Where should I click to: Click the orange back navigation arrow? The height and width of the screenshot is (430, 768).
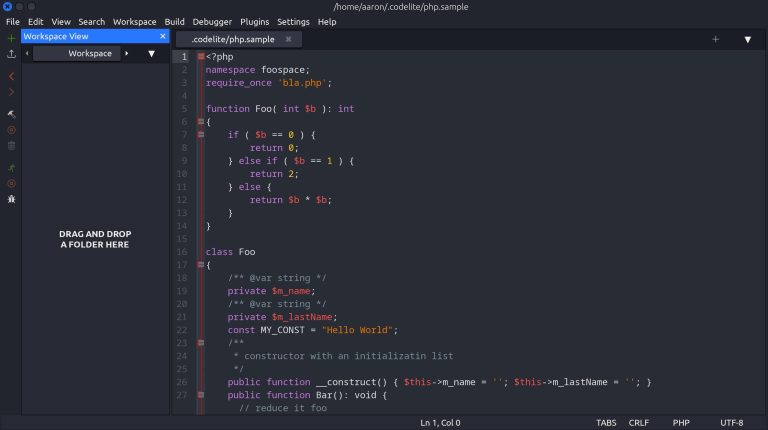11,76
